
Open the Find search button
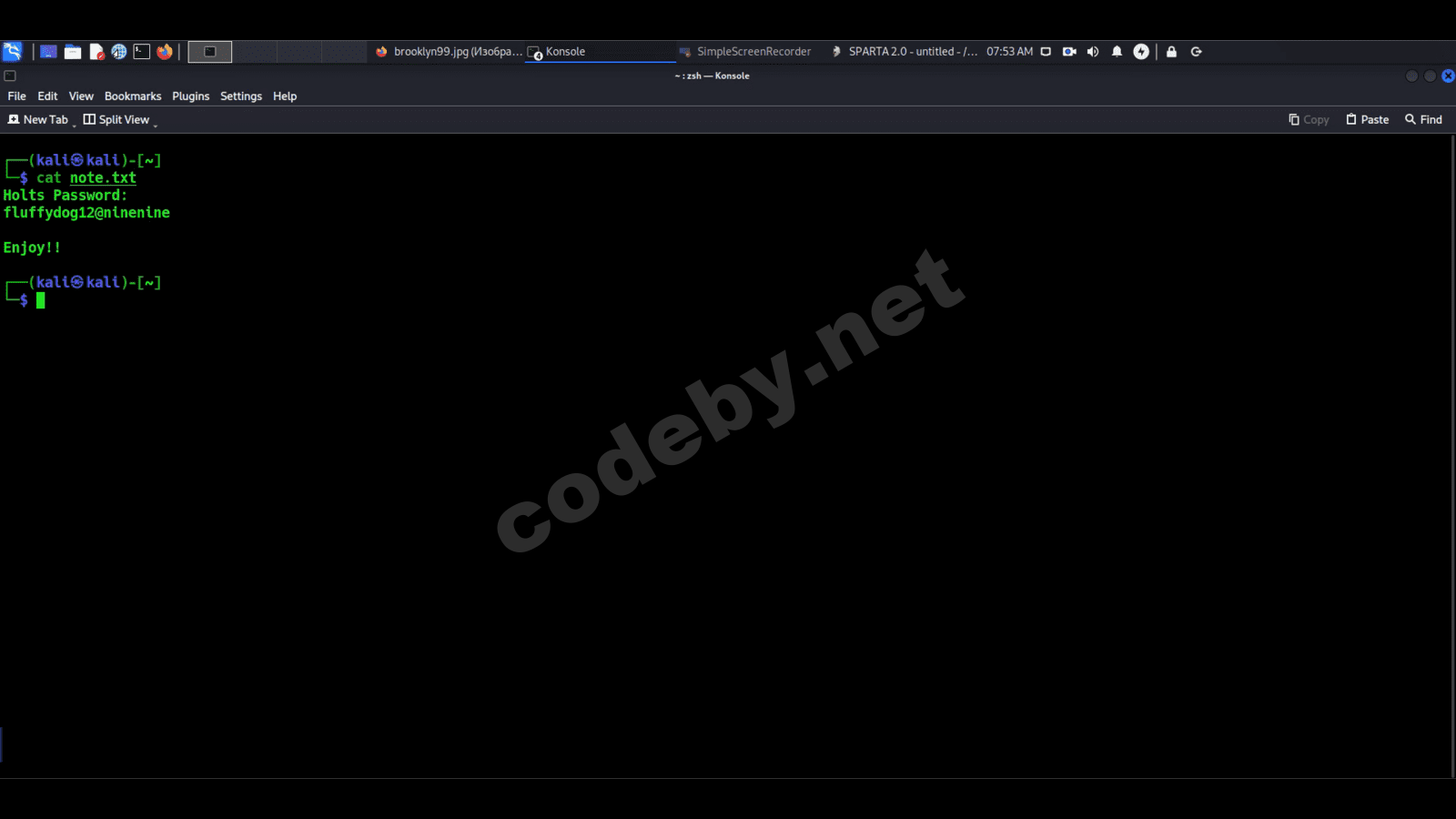[x=1423, y=120]
